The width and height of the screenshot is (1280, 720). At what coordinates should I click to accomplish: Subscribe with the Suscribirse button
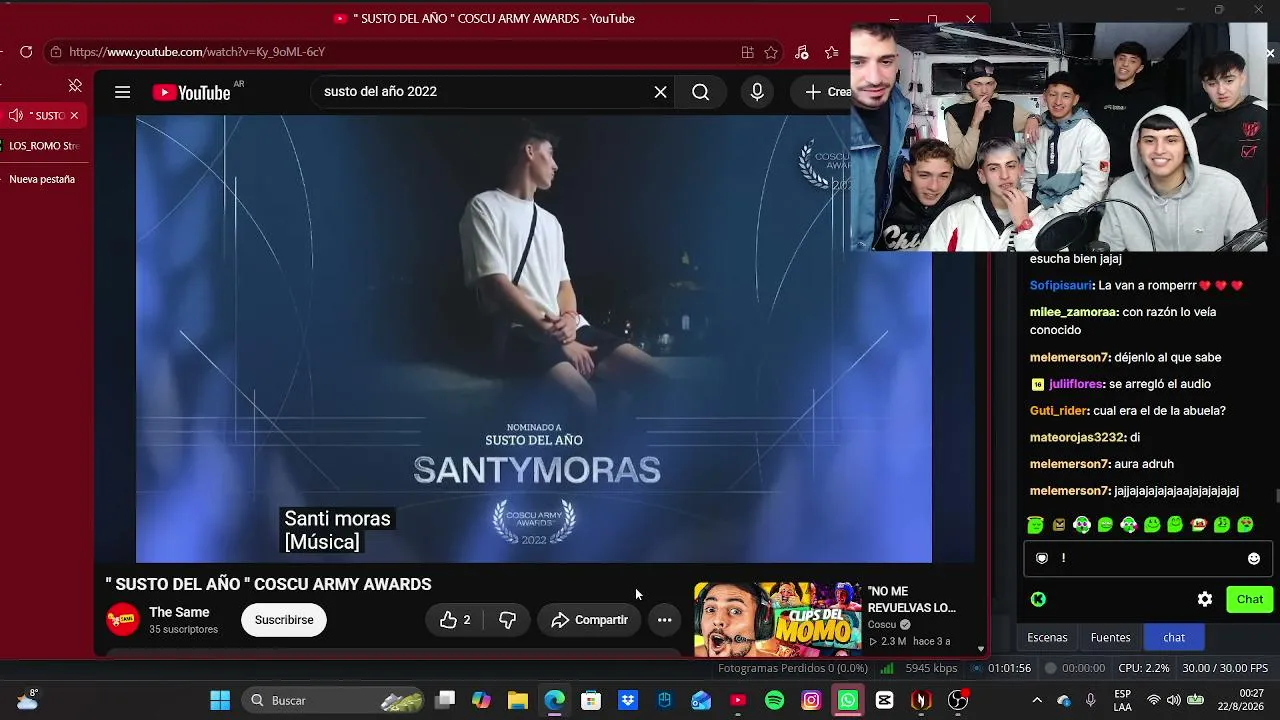coord(284,620)
